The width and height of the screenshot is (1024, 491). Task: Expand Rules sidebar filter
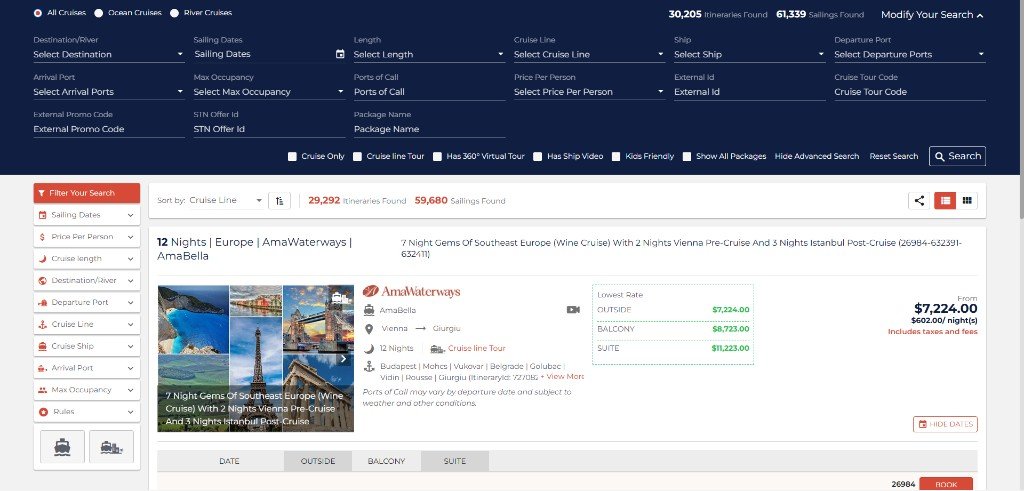[87, 412]
